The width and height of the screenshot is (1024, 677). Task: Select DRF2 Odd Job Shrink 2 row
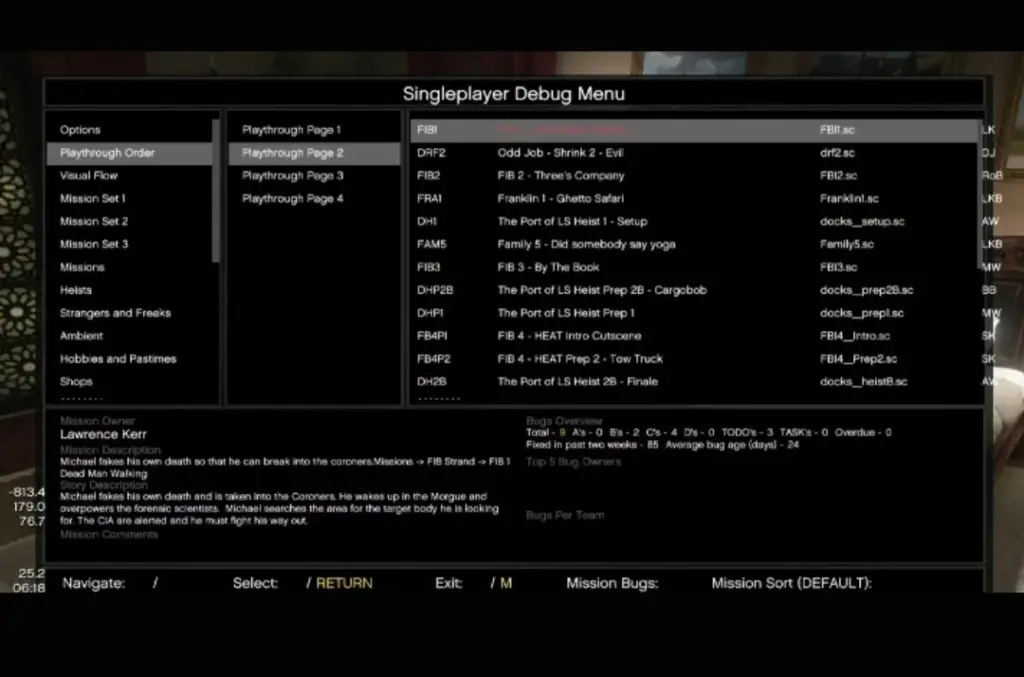pos(694,153)
